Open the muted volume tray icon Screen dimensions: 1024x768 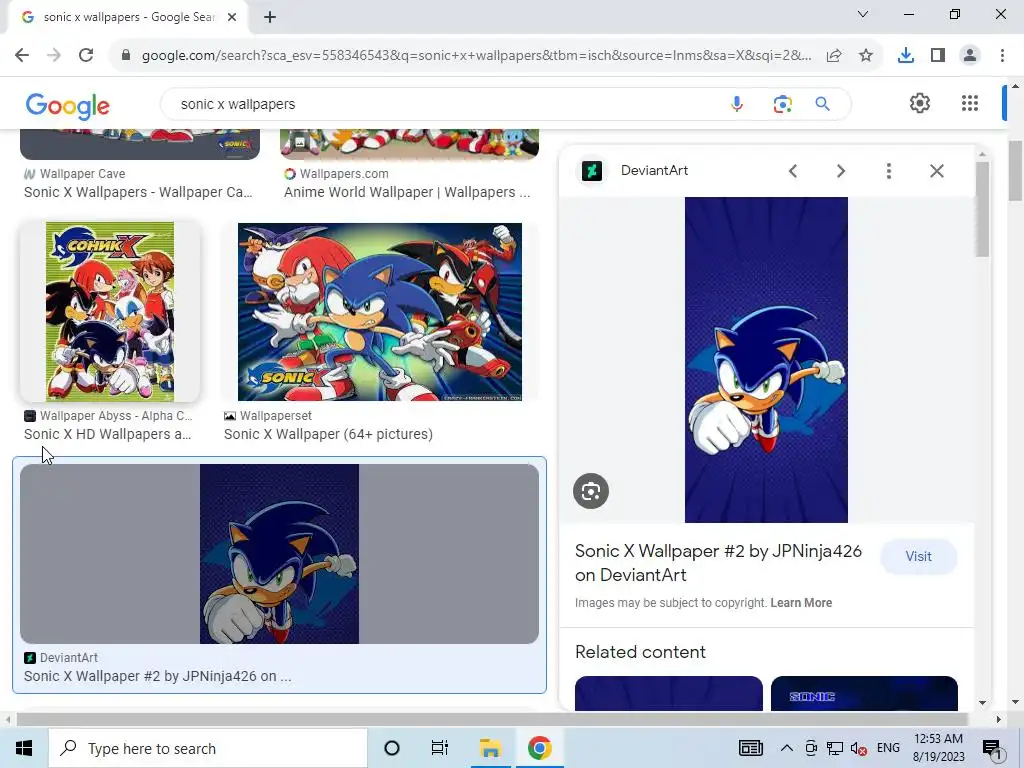click(859, 748)
